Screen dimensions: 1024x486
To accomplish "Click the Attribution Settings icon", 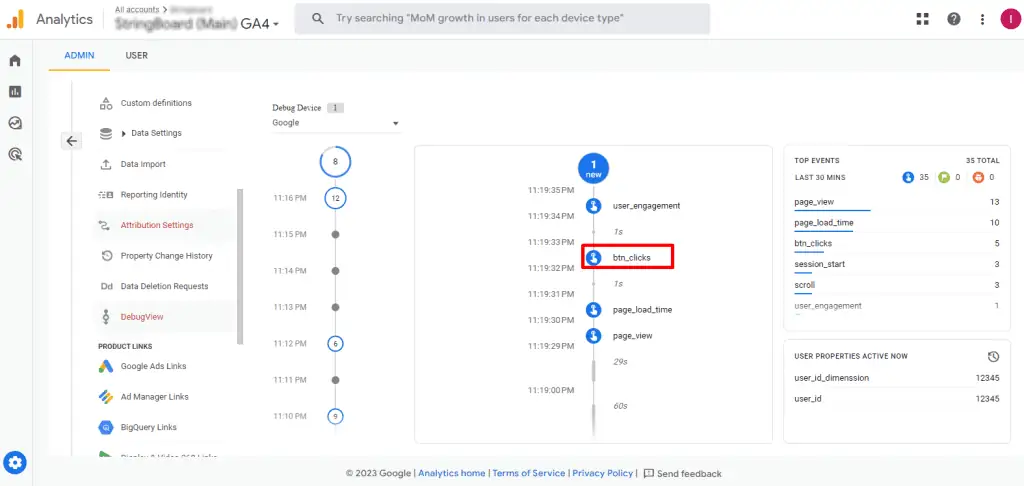I will click(105, 225).
